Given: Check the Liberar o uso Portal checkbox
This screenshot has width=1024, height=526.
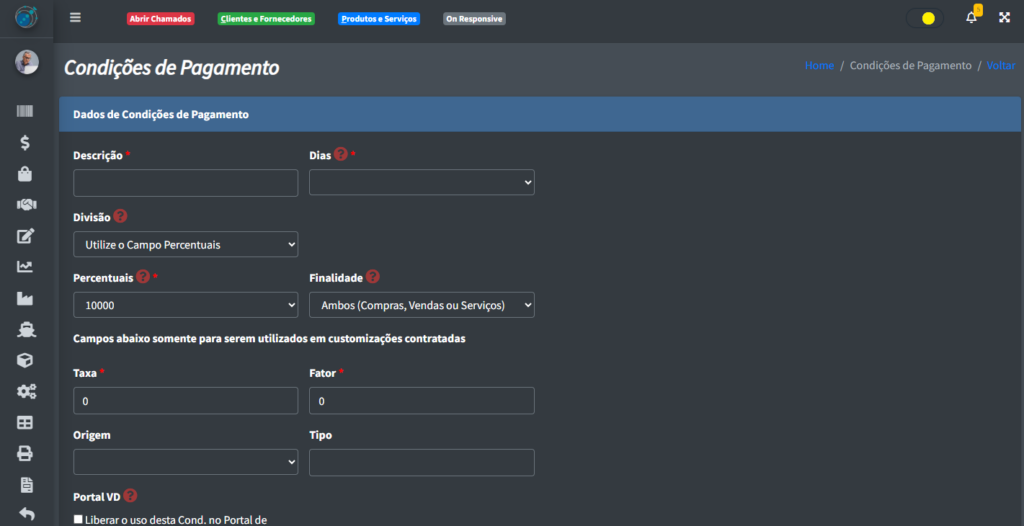Looking at the screenshot, I should [x=79, y=519].
